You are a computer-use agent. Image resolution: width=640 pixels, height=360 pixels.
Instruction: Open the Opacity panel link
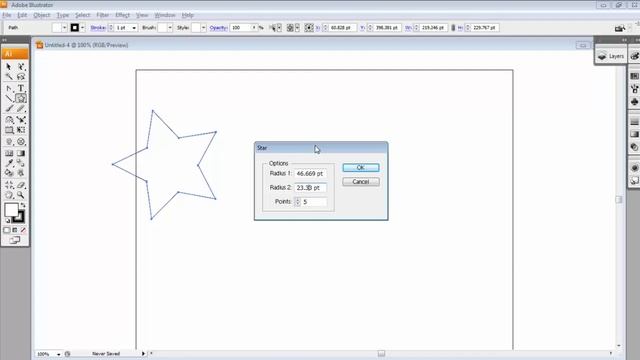click(x=218, y=28)
